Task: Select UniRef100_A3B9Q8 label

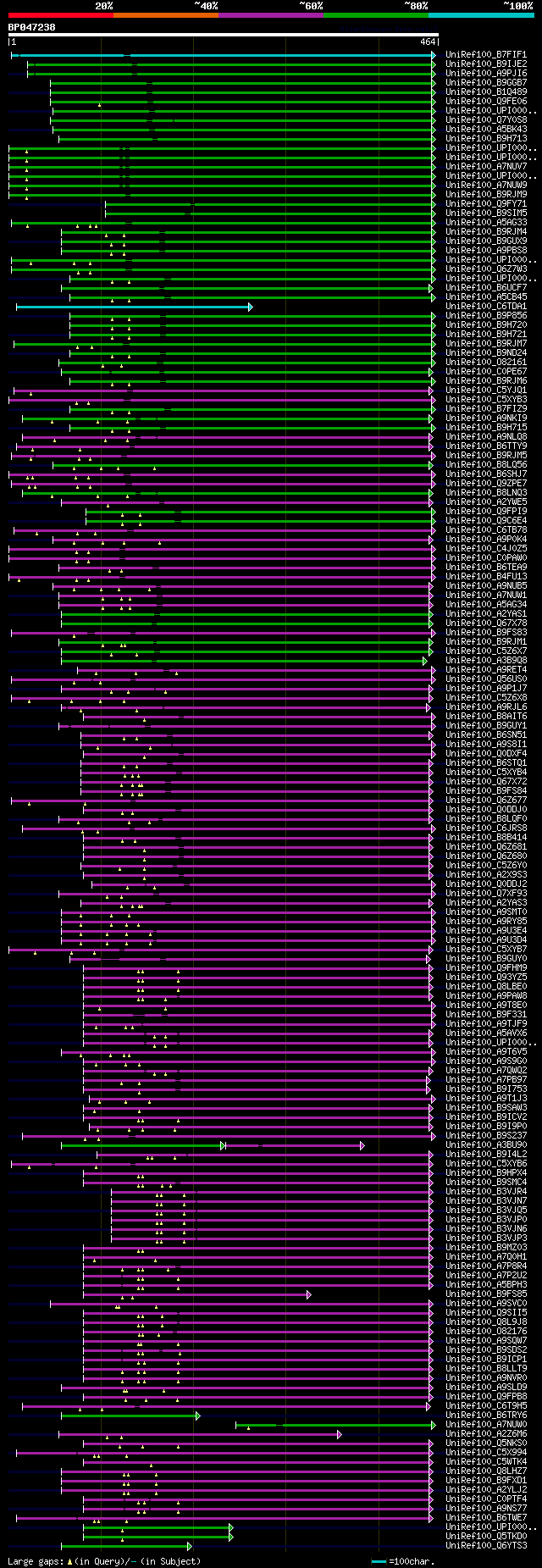Action: click(486, 661)
